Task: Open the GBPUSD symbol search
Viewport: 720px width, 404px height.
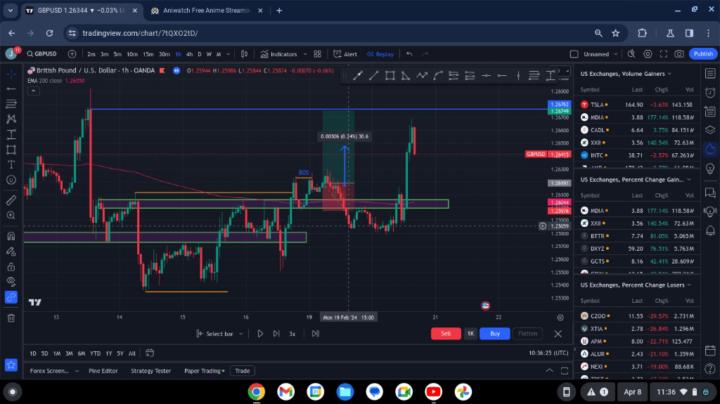Action: 42,54
